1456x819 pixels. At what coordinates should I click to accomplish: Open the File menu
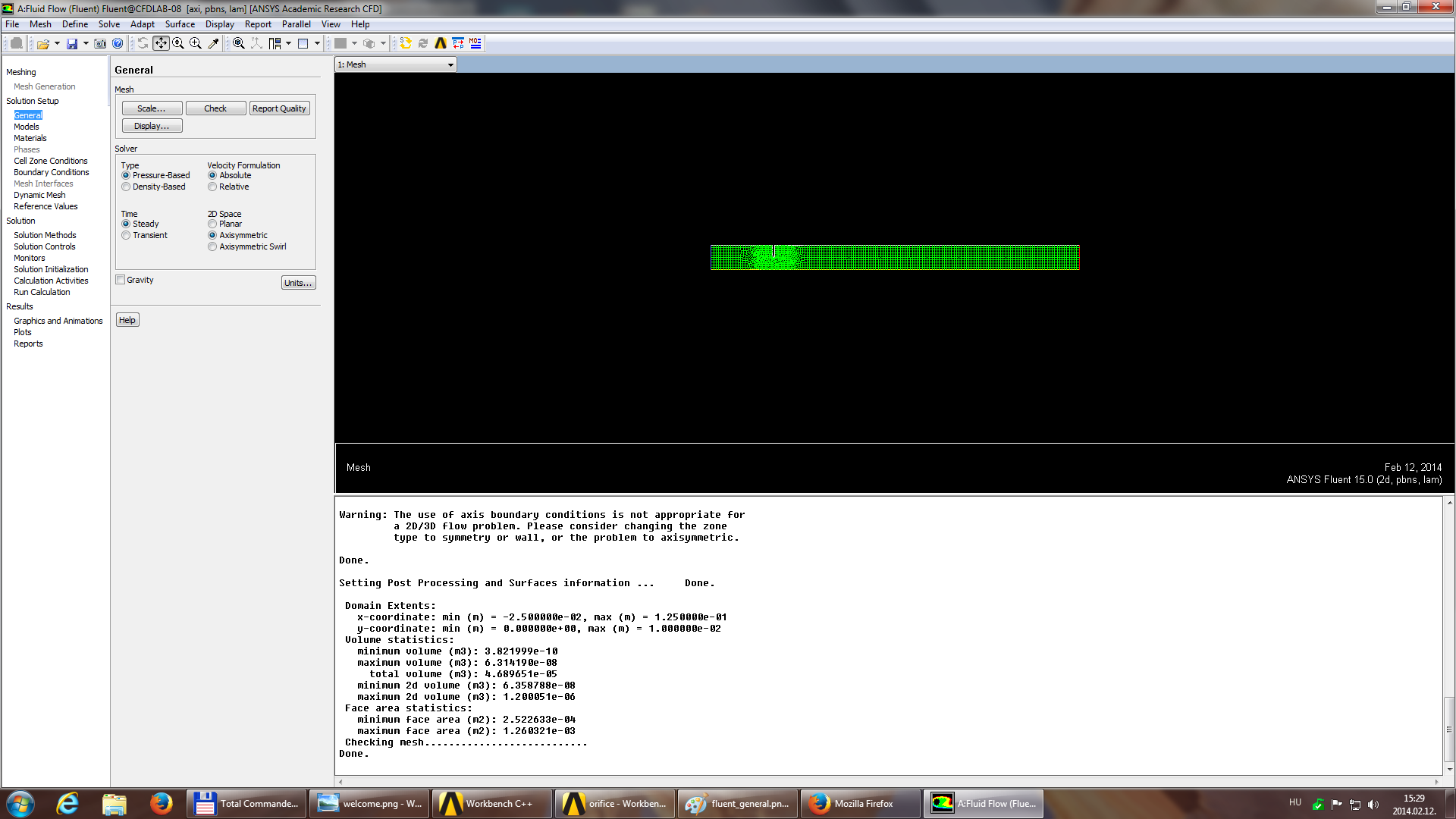coord(12,24)
